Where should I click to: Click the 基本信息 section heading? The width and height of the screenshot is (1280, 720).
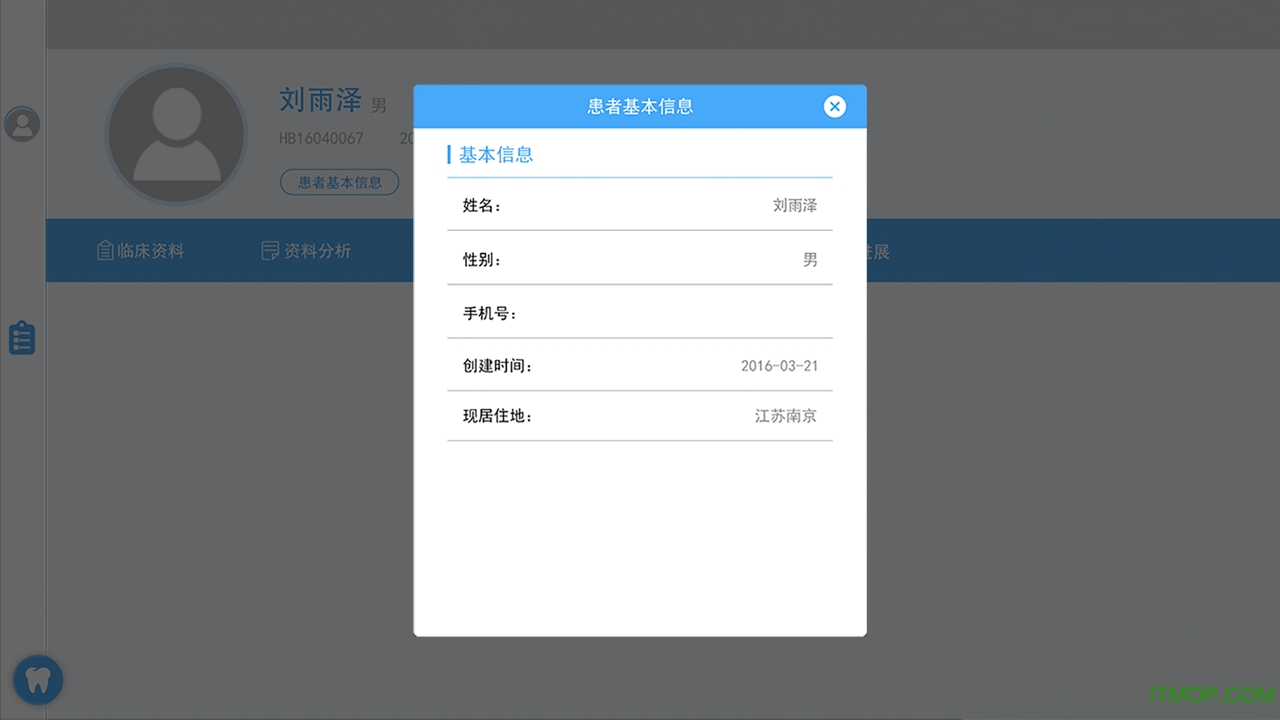[x=495, y=155]
